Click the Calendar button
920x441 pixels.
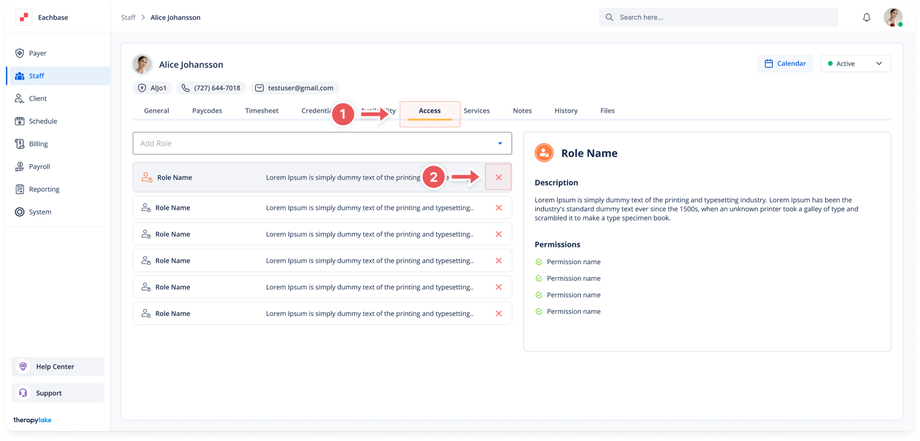click(x=784, y=63)
